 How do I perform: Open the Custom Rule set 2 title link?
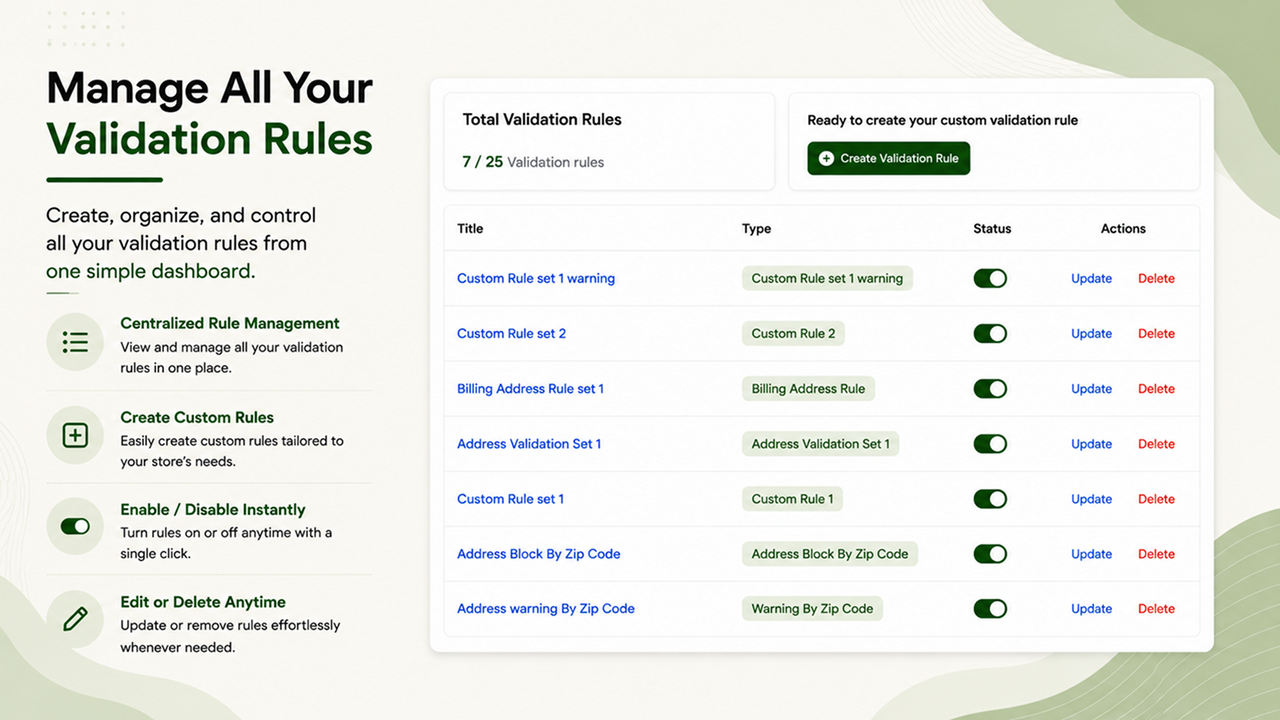click(x=511, y=333)
